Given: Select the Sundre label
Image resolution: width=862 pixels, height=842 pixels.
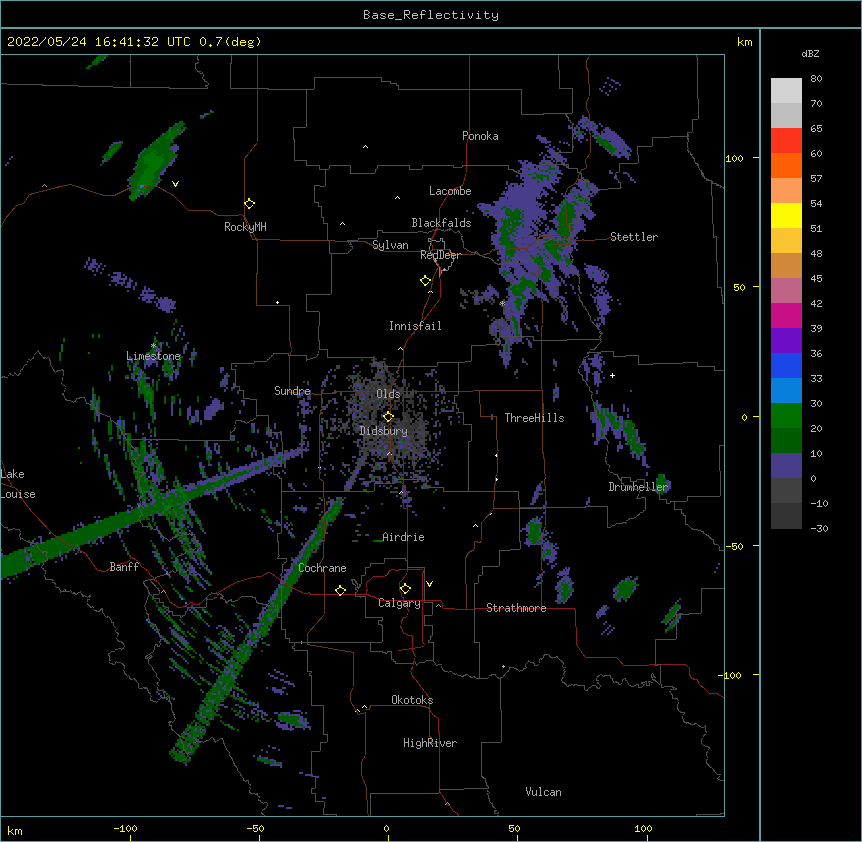Looking at the screenshot, I should pyautogui.click(x=292, y=391).
